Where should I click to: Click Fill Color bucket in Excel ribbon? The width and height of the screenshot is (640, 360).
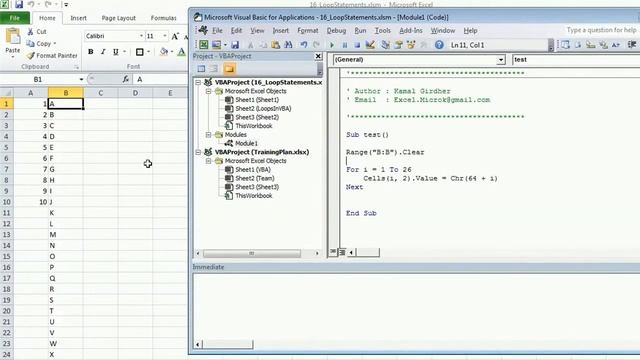point(164,52)
